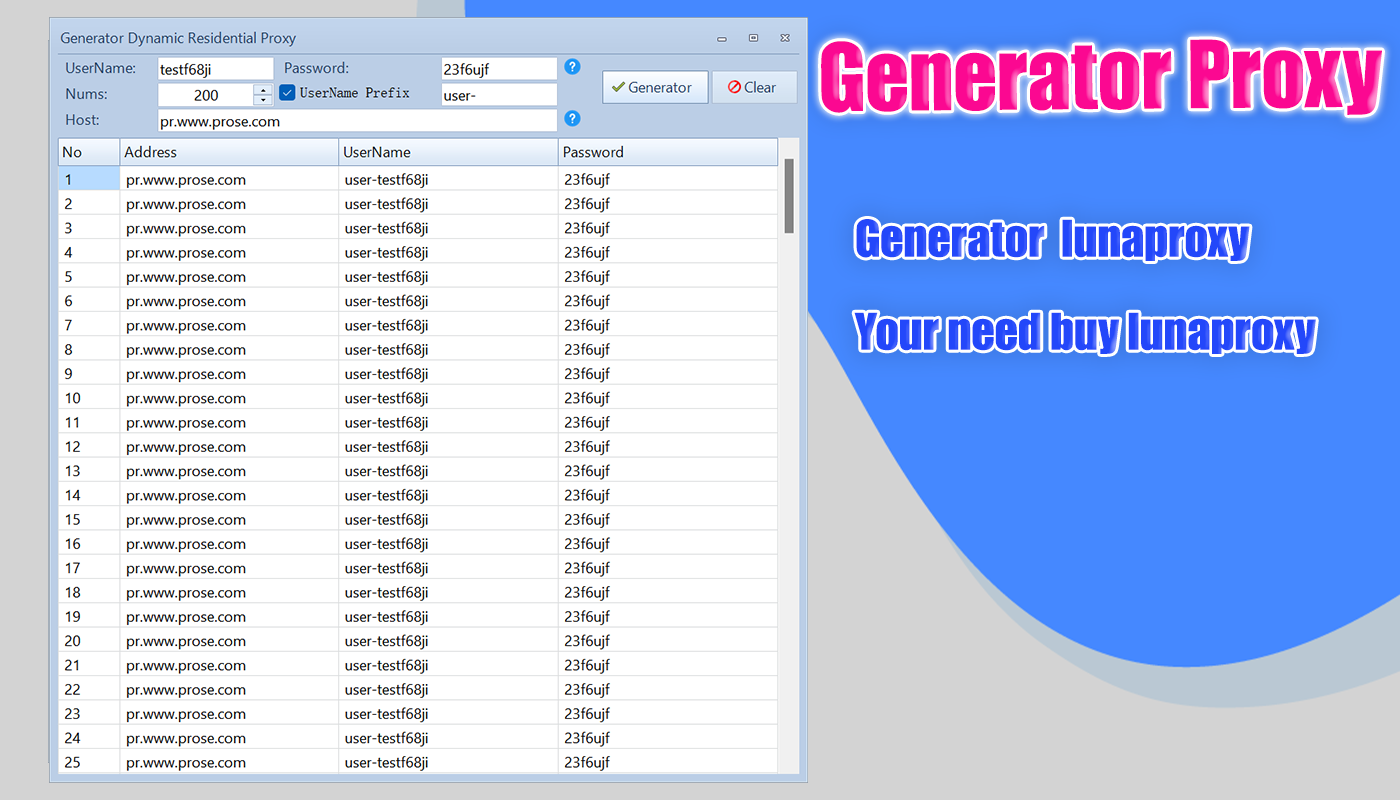The height and width of the screenshot is (800, 1400).
Task: Click the Clear button
Action: pos(754,87)
